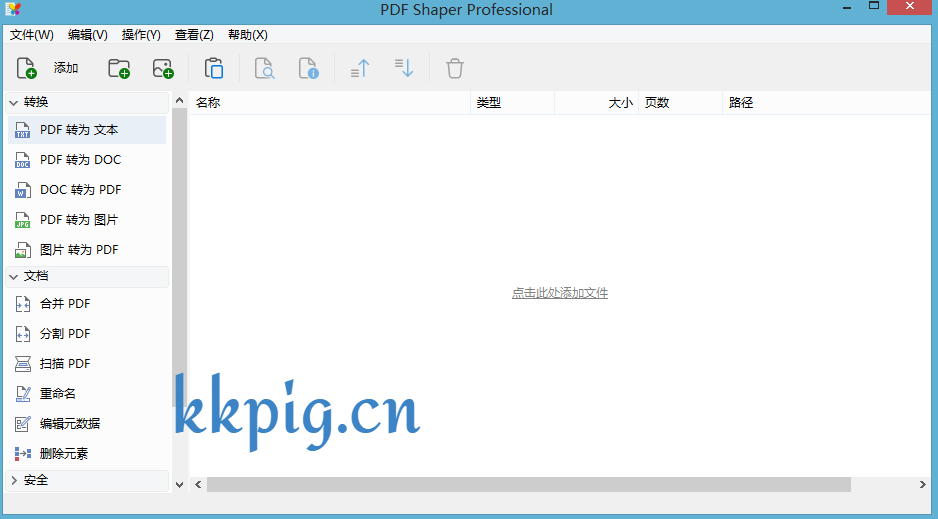Sort by 名称 column header
Screen dimensions: 938x519
coord(330,103)
